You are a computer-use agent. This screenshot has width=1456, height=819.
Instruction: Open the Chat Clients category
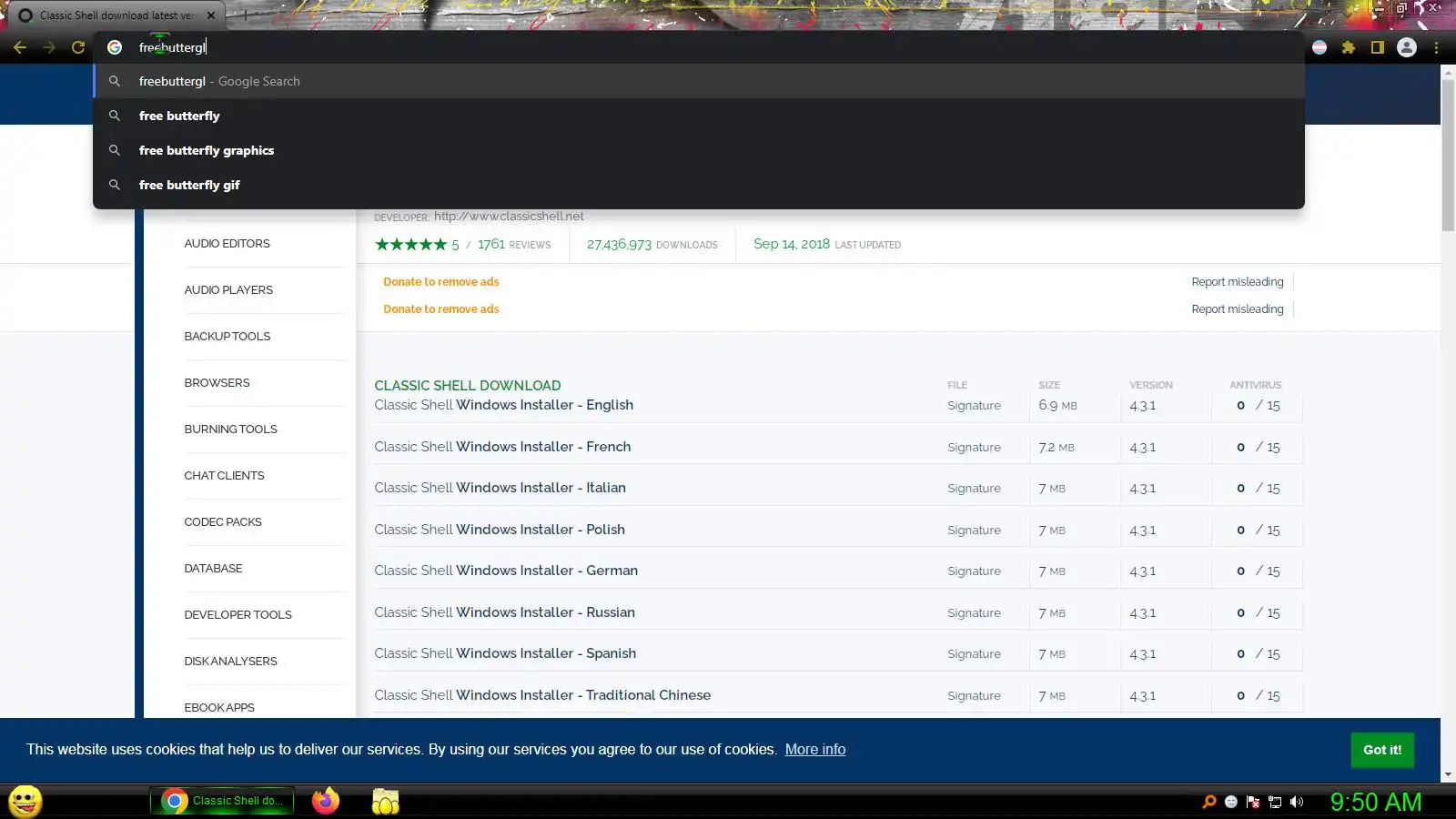pyautogui.click(x=224, y=476)
